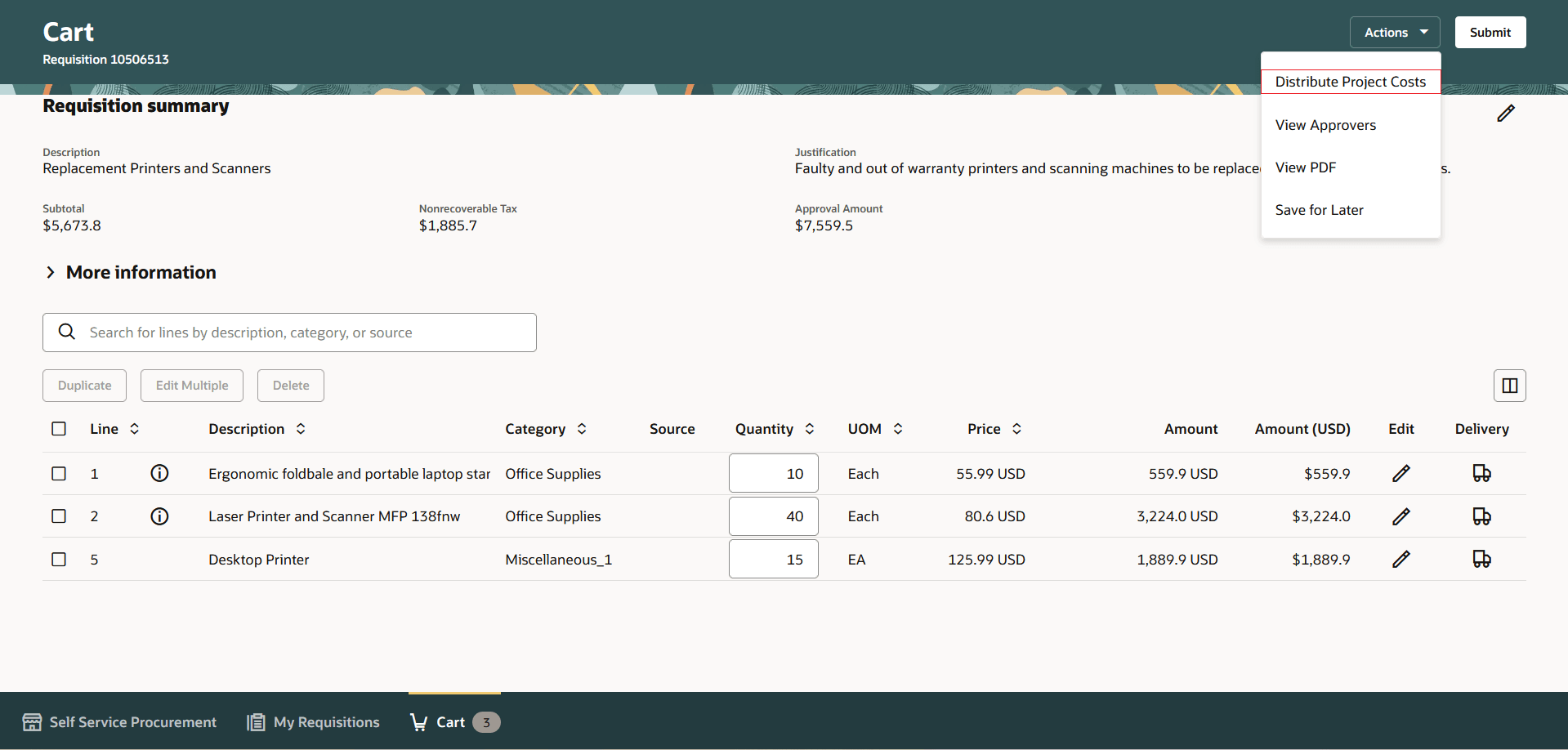Select checkbox for Desktop Printer line
The height and width of the screenshot is (750, 1568).
58,559
